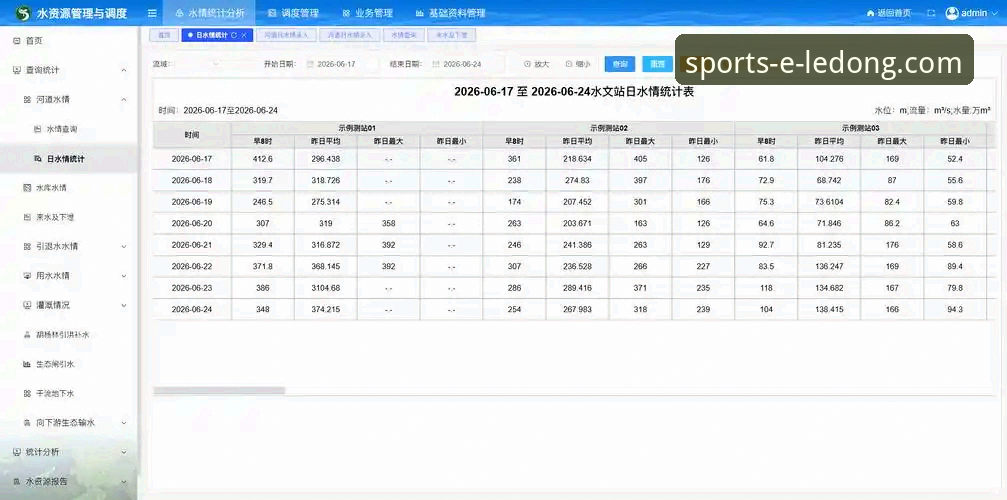Click the blue 查询 button
The width and height of the screenshot is (1007, 500).
tap(620, 64)
